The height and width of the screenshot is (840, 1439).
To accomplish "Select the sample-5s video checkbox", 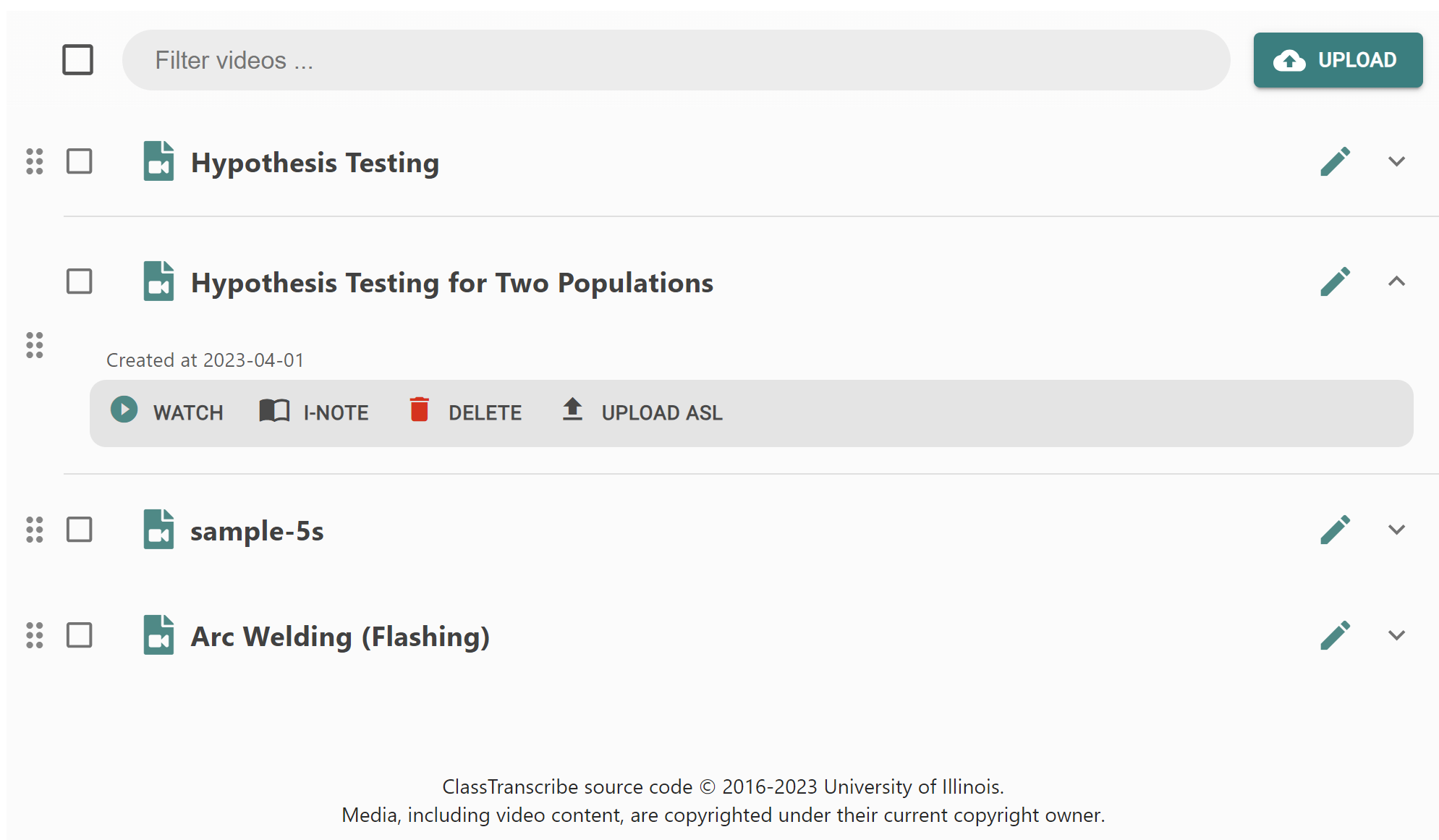I will 80,530.
